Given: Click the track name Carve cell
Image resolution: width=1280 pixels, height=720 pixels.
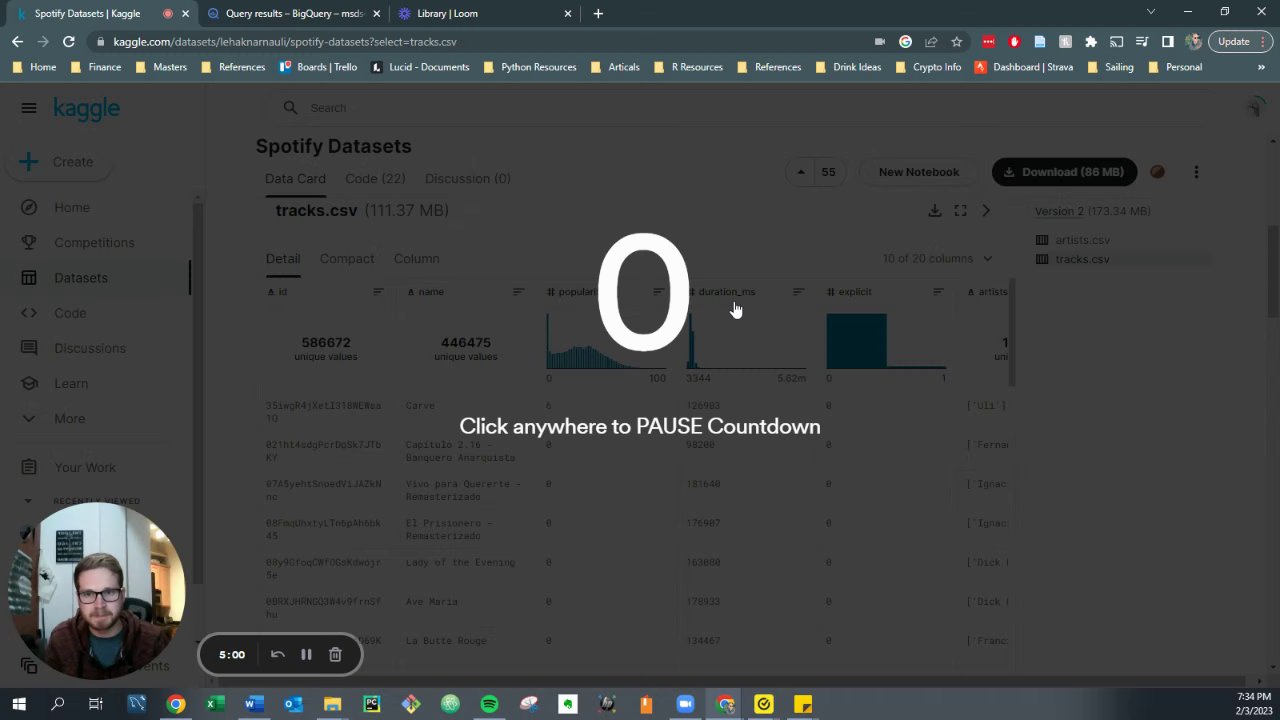Looking at the screenshot, I should coord(420,406).
